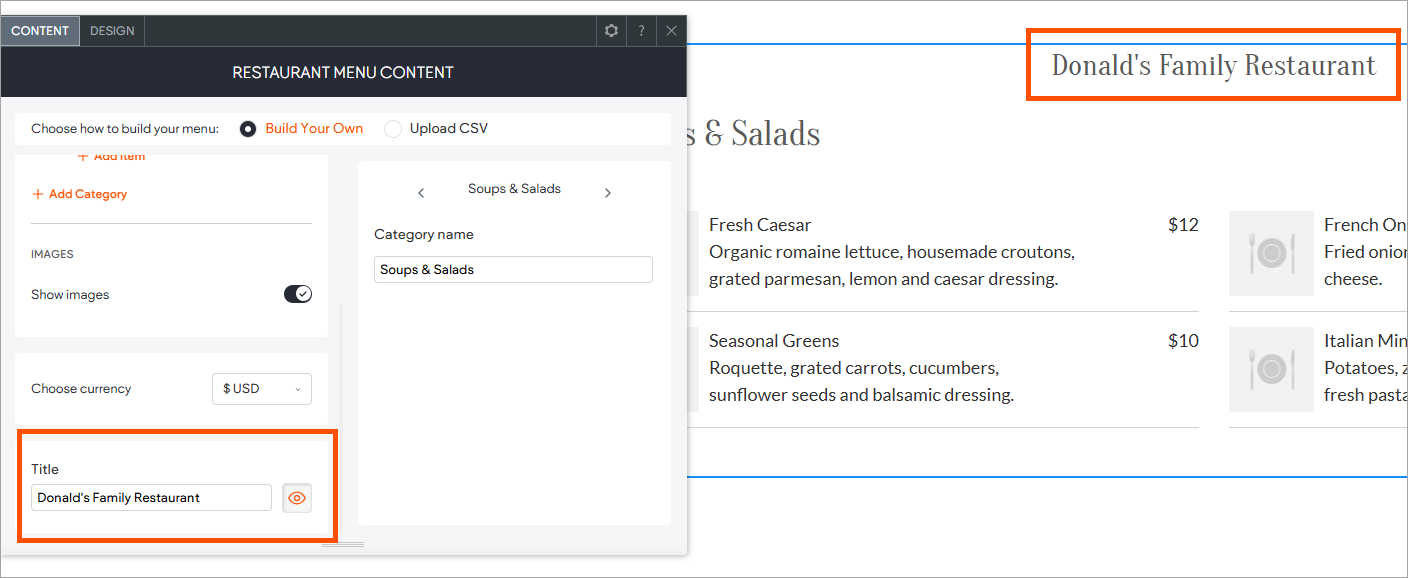Viewport: 1408px width, 578px height.
Task: Click the French Onion dish plate icon
Action: (x=1271, y=253)
